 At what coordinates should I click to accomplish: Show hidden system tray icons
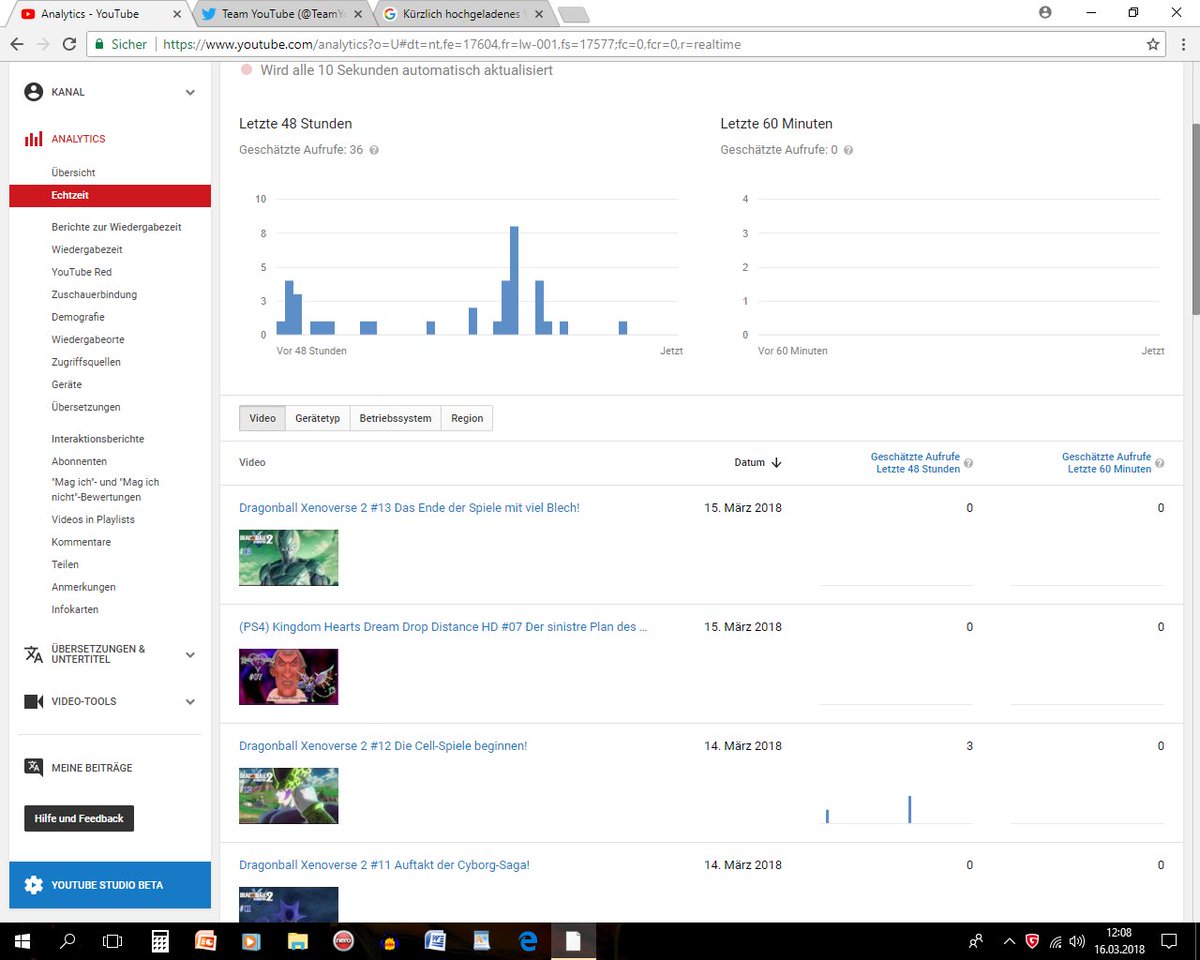1009,941
